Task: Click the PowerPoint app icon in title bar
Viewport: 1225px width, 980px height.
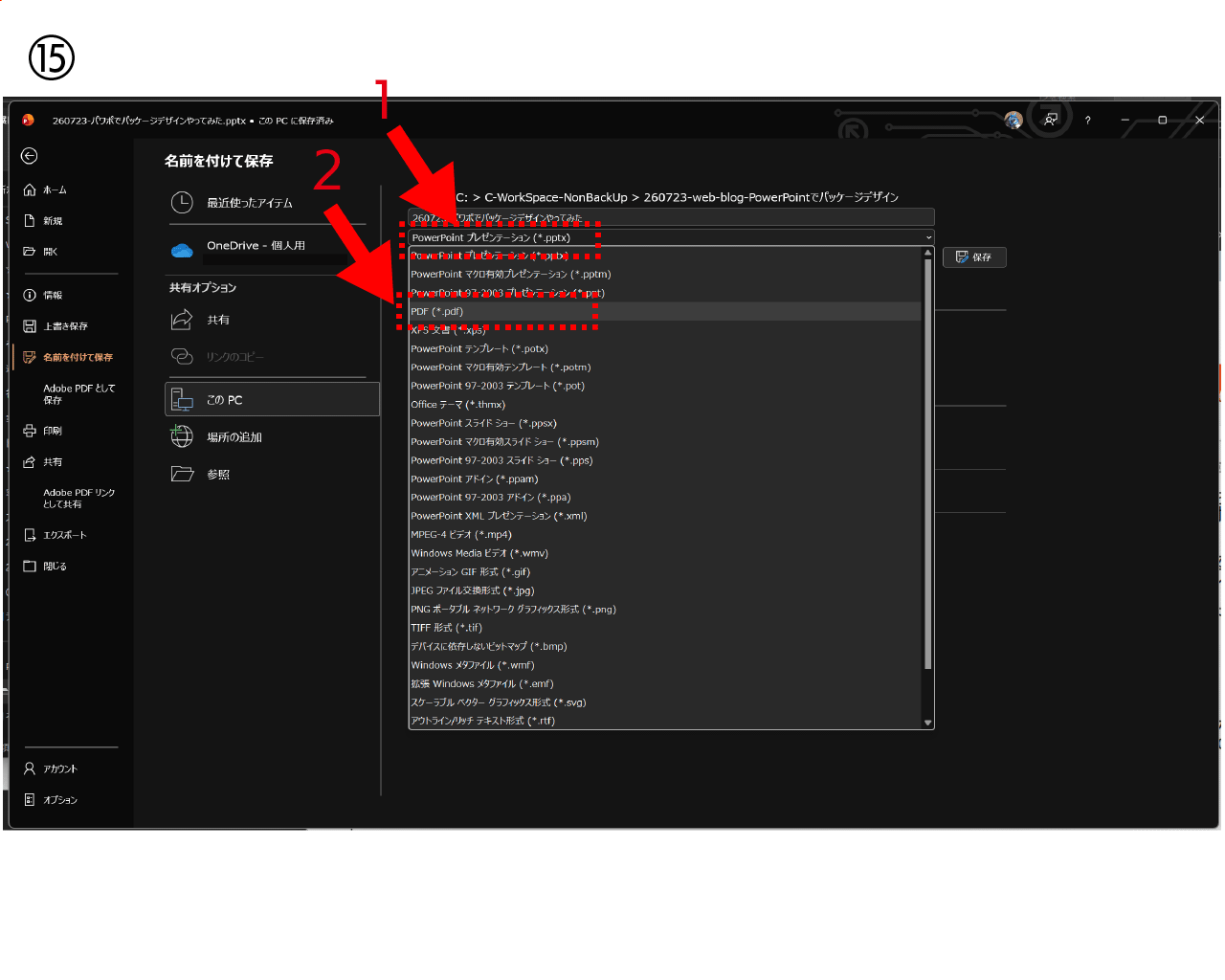Action: [28, 121]
